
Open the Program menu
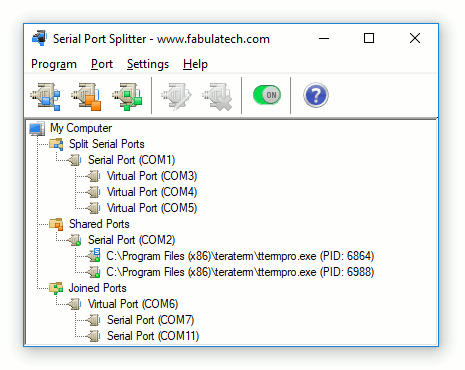click(x=54, y=64)
